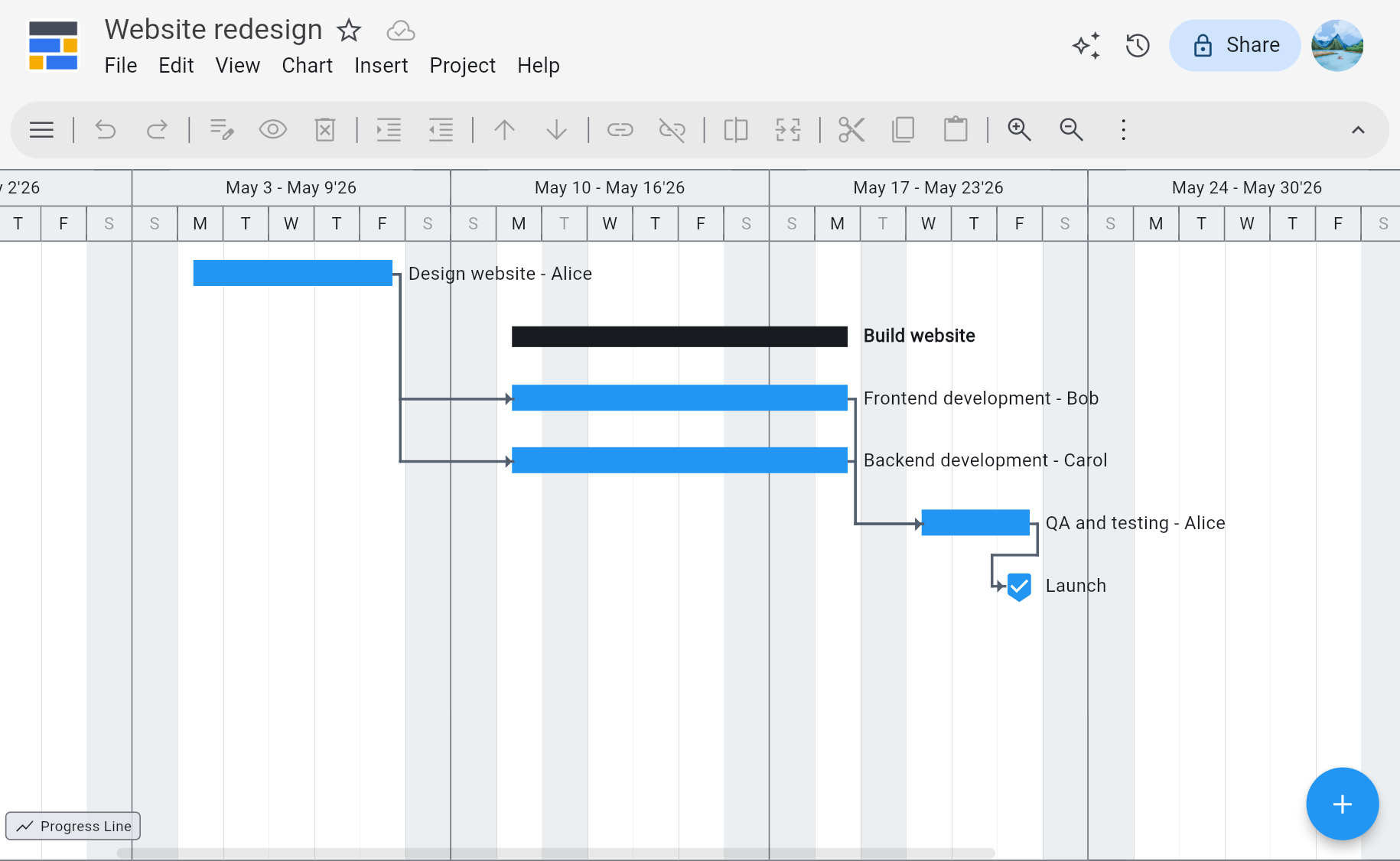Open the Project menu
The image size is (1400, 861).
[461, 66]
